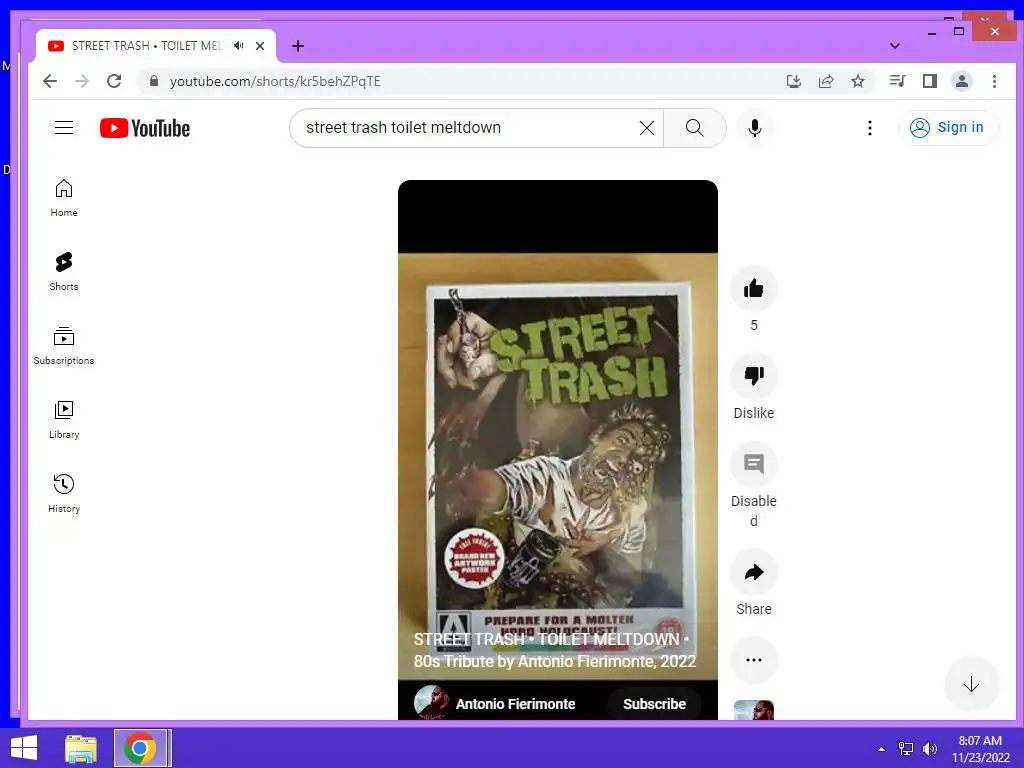1024x768 pixels.
Task: Open the Antonio Fierimonte channel name
Action: [515, 704]
